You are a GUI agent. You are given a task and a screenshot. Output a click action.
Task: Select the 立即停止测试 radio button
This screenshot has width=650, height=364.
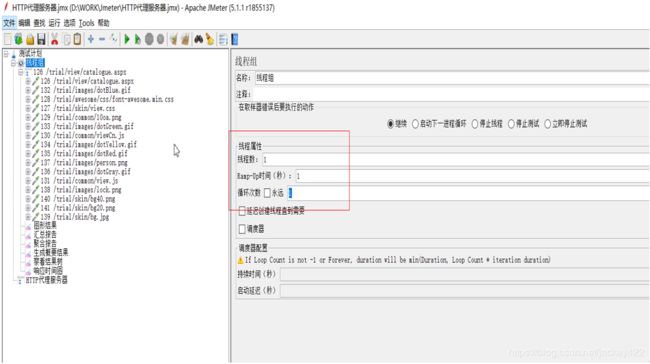click(x=548, y=124)
